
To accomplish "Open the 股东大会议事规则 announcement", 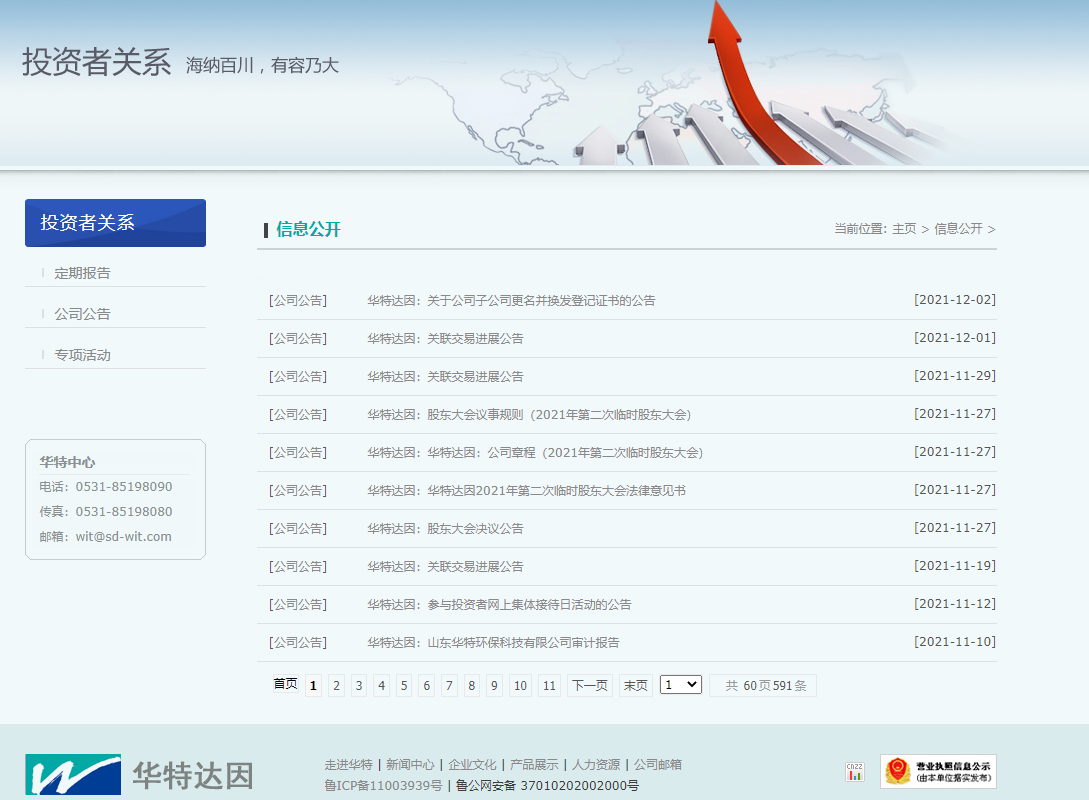I will [529, 415].
